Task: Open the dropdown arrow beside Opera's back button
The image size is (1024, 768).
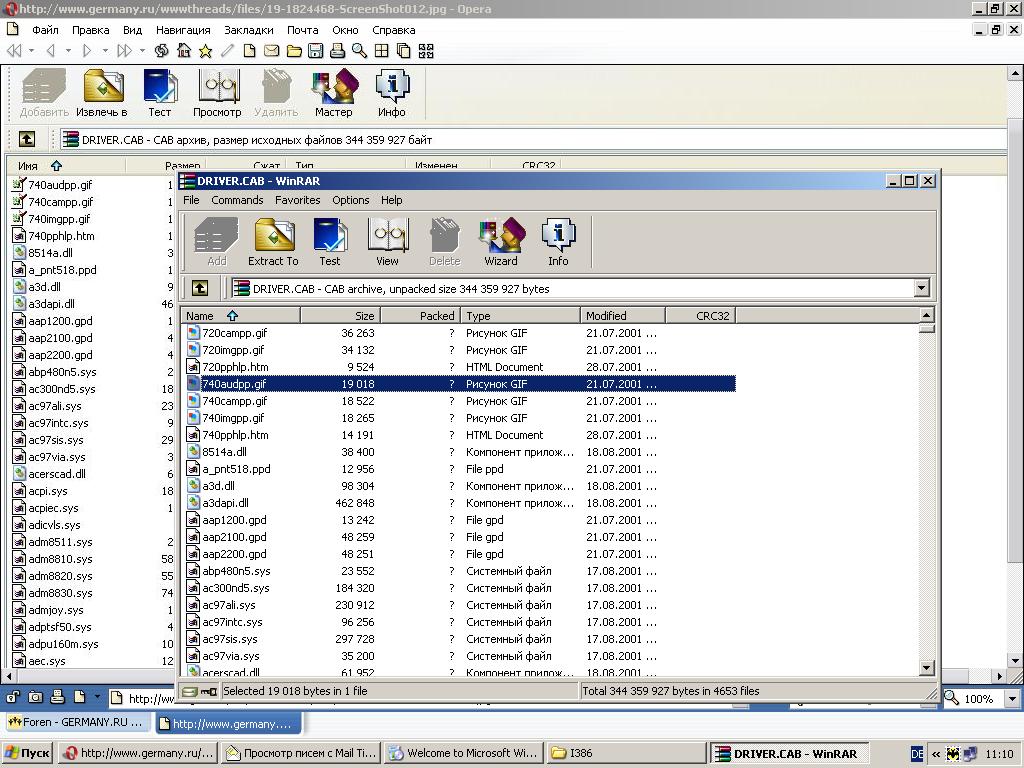Action: (x=67, y=51)
